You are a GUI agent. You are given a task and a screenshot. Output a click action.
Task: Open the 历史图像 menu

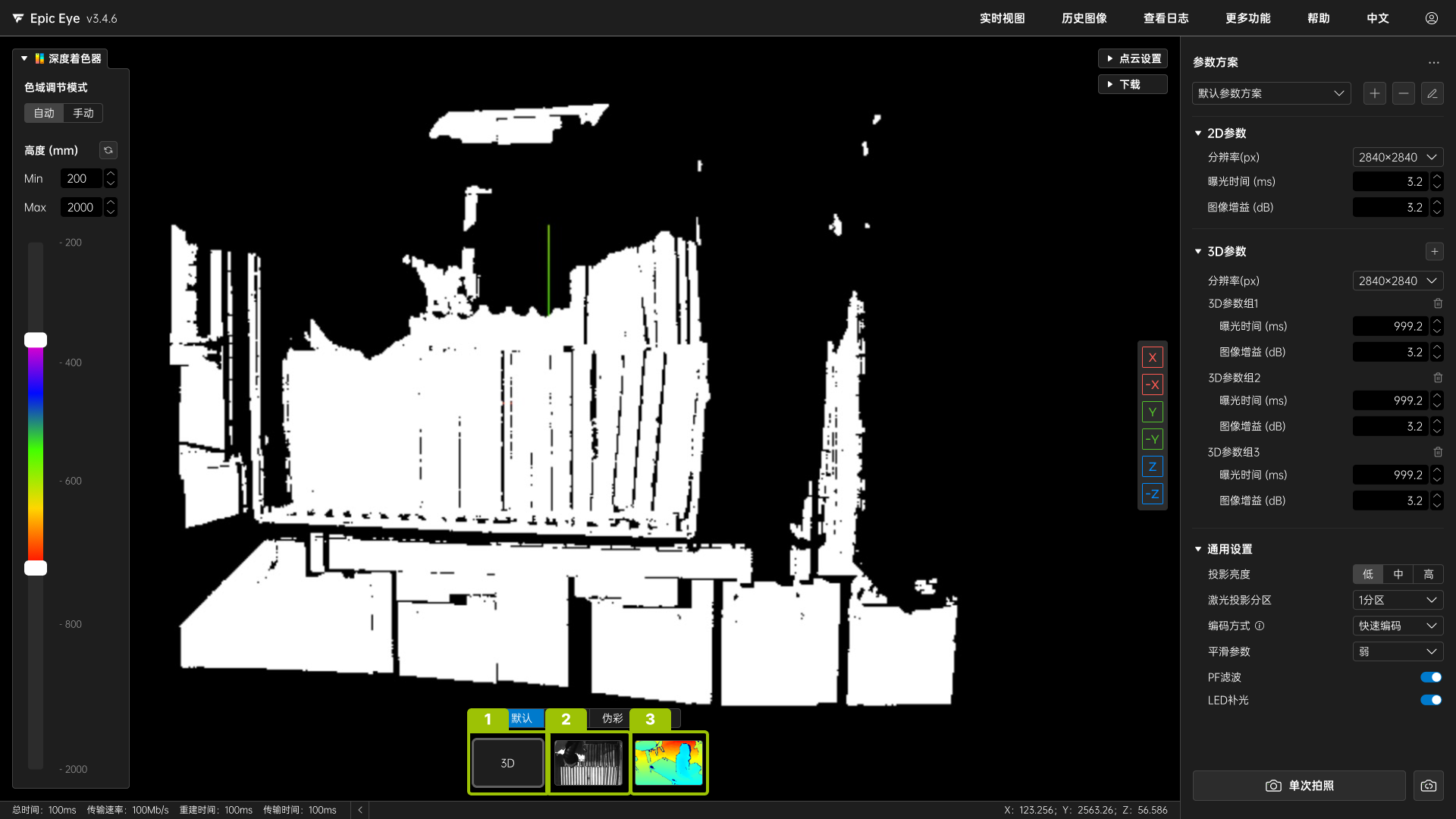coord(1084,18)
